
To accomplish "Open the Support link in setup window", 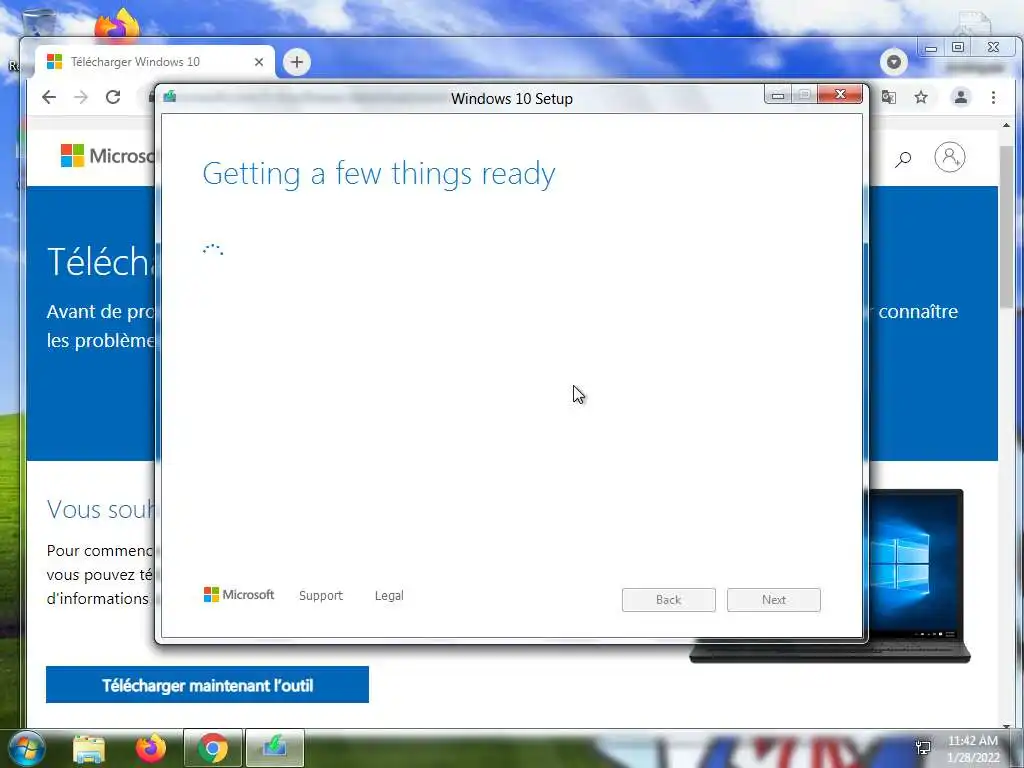I will pyautogui.click(x=321, y=596).
